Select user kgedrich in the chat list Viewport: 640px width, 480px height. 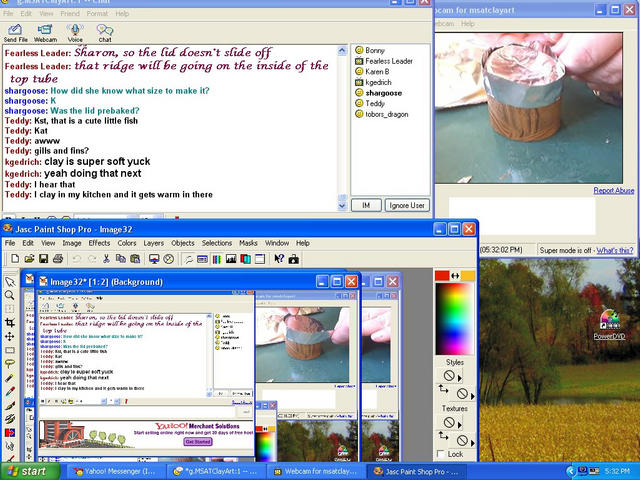tap(373, 82)
